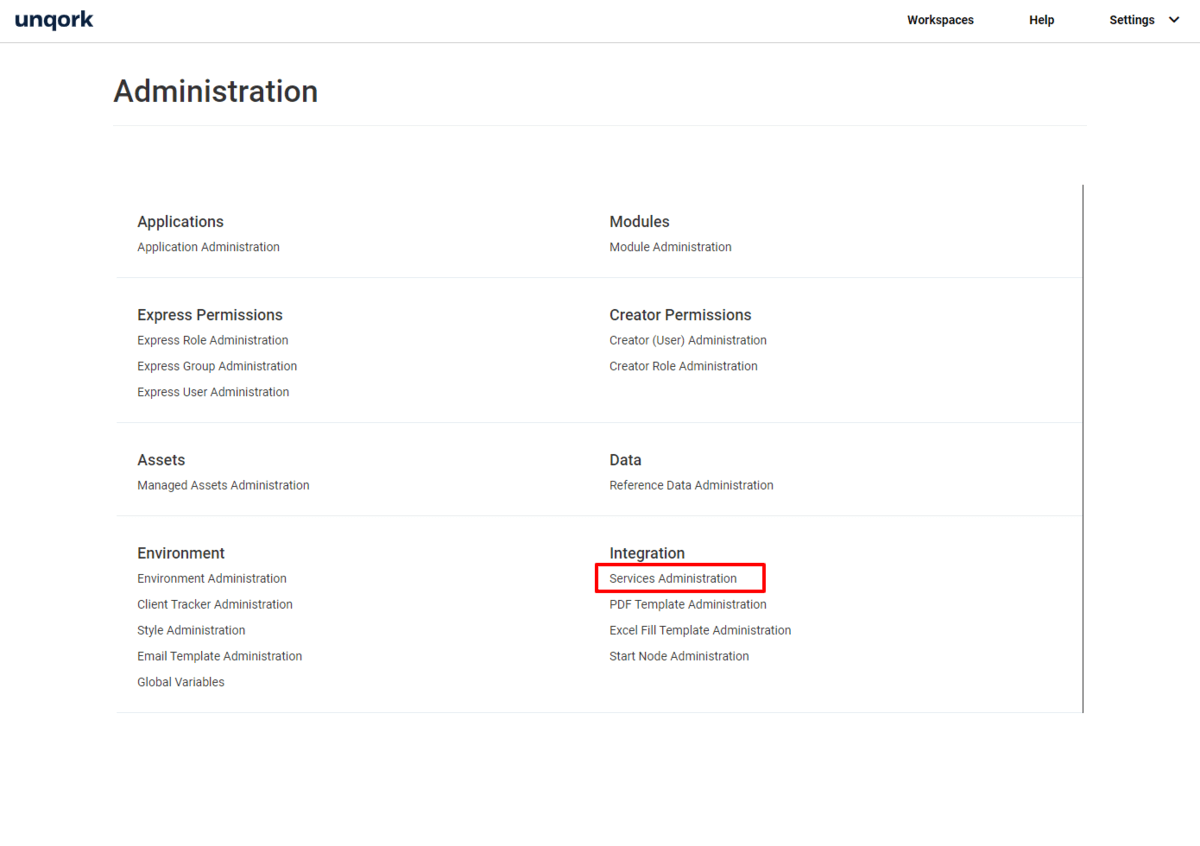Open Managed Assets Administration
1200x846 pixels.
point(223,485)
